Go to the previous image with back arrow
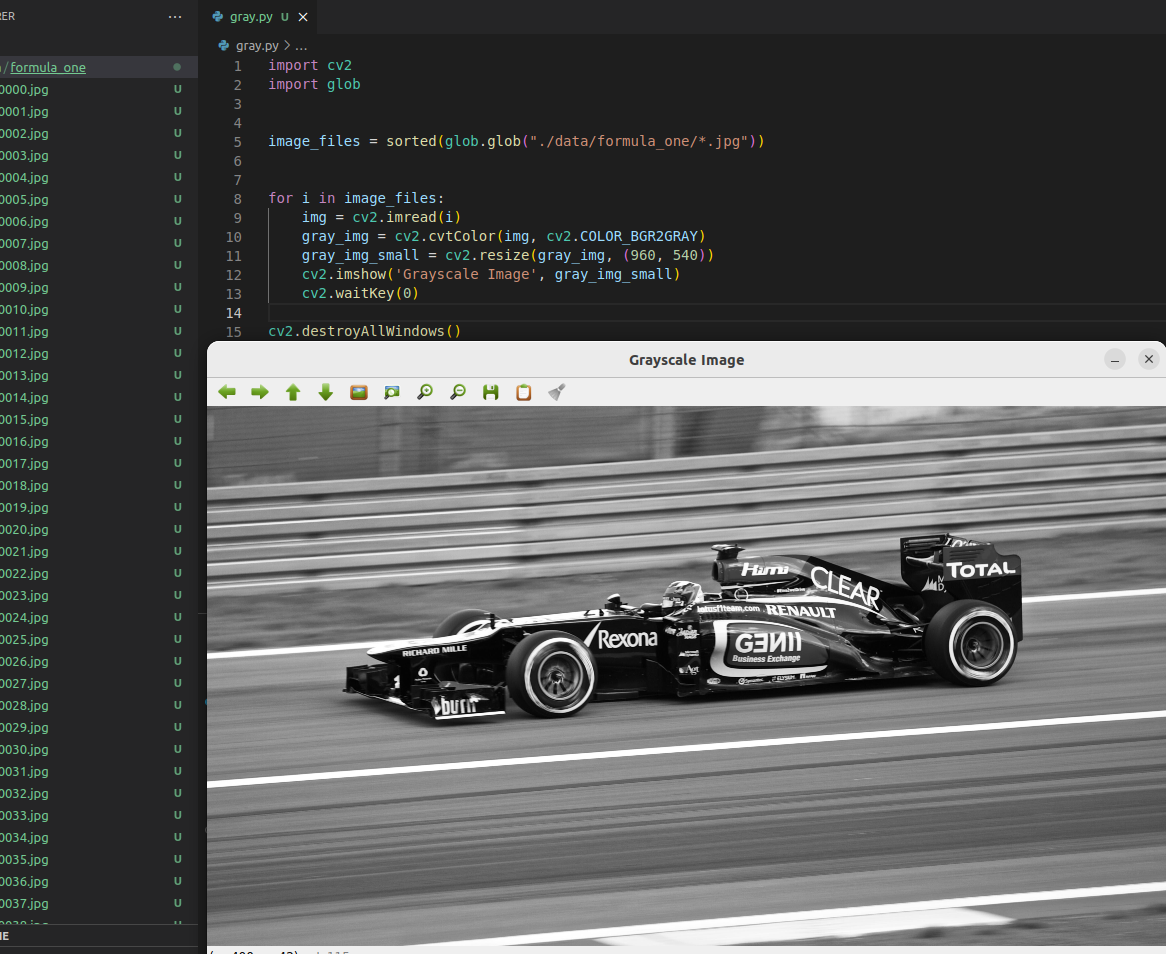Viewport: 1166px width, 954px height. point(226,392)
